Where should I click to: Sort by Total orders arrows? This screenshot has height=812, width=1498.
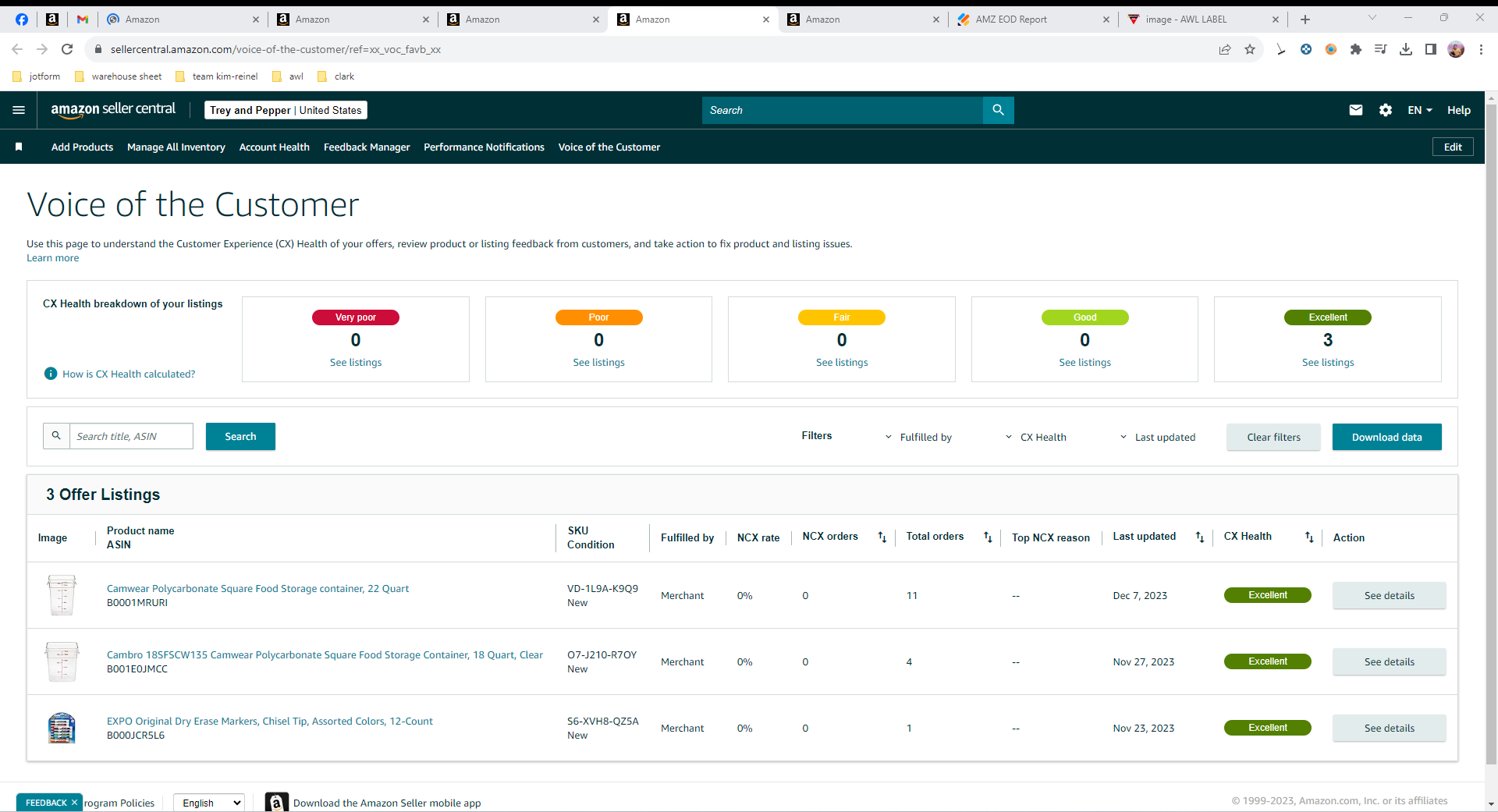click(988, 537)
